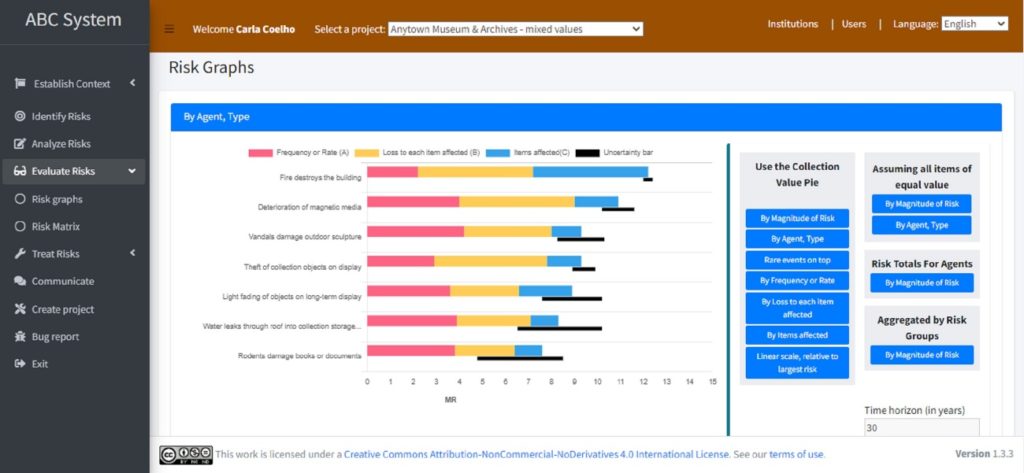Screen dimensions: 1024x473
Task: Open the Institutions menu item
Action: 792,24
